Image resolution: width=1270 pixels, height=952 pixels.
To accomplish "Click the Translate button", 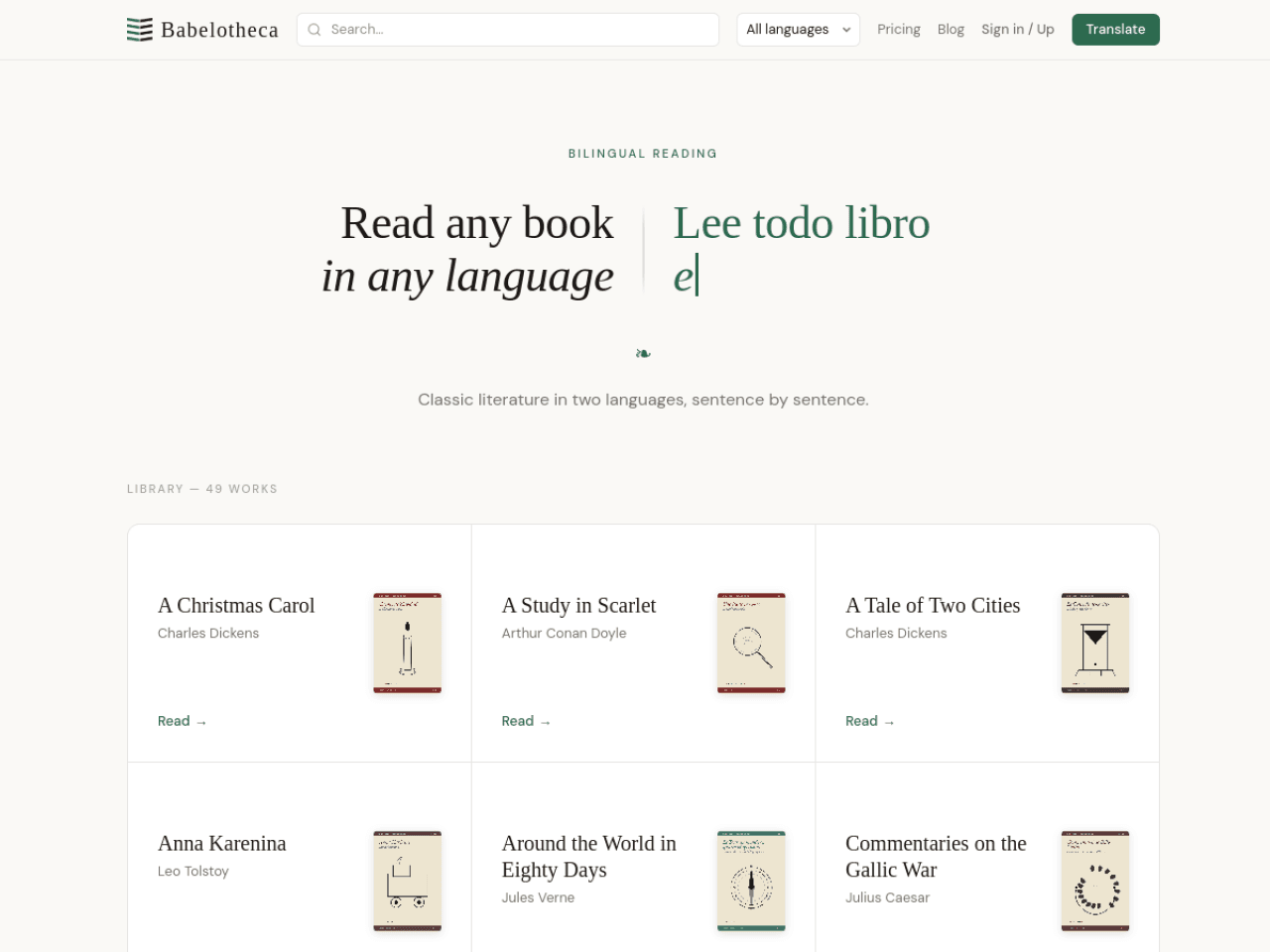I will [1115, 30].
